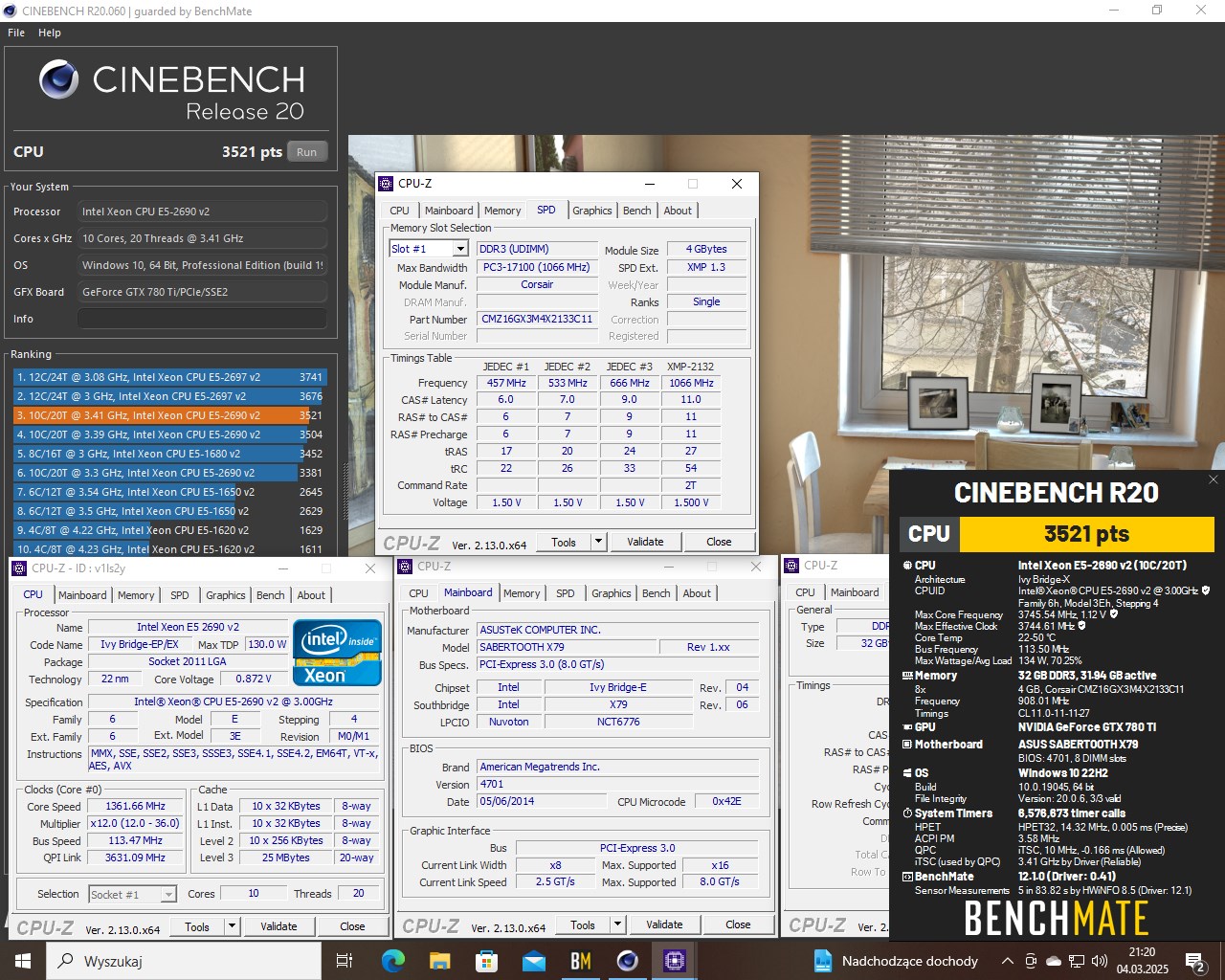Click Part Number value CMZ16GX3M4X2133C11
This screenshot has width=1225, height=980.
point(537,320)
